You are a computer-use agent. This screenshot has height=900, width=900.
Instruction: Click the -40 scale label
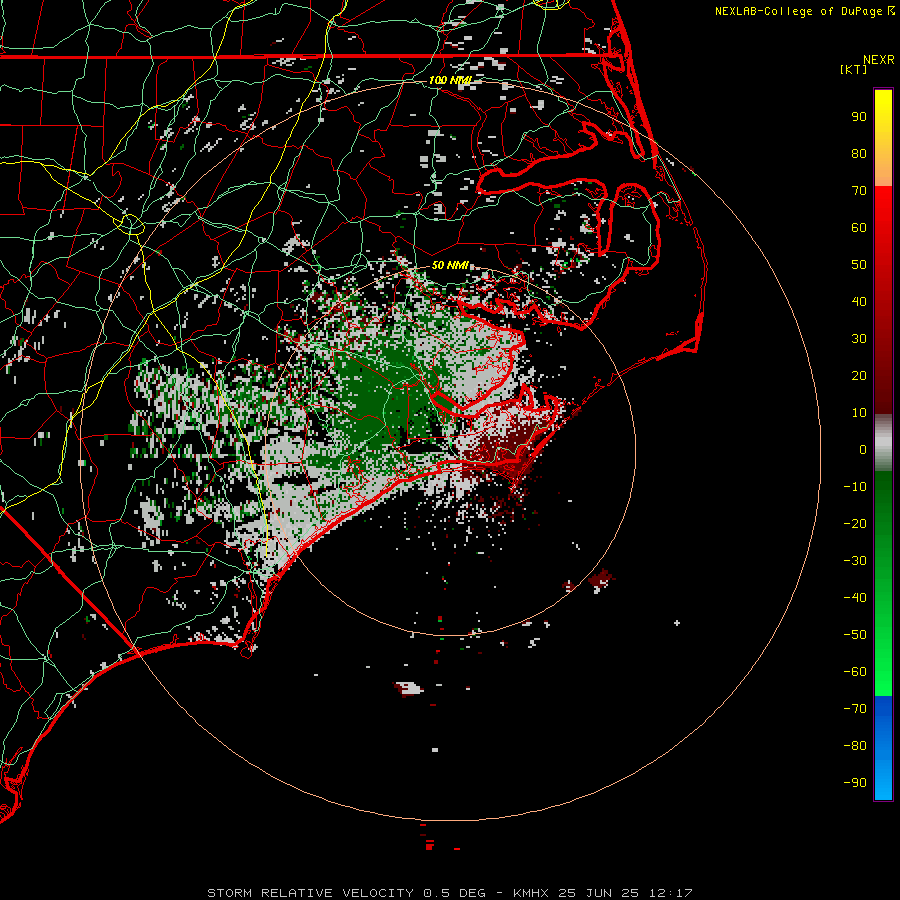coord(855,598)
